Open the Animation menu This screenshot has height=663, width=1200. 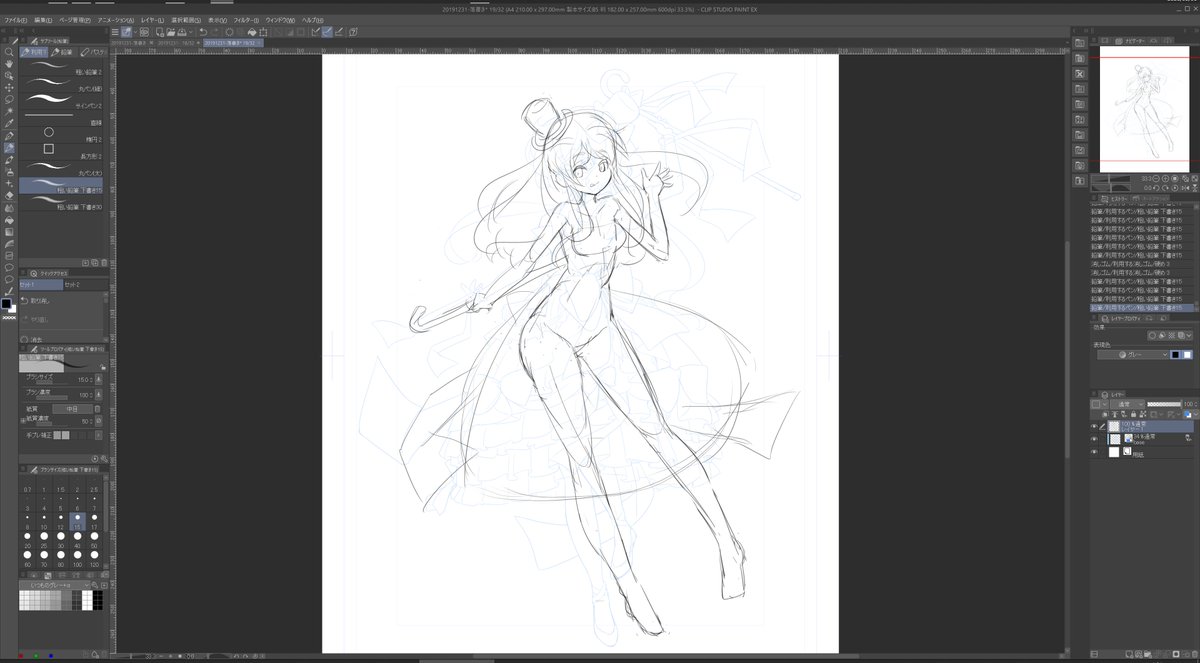click(x=117, y=20)
